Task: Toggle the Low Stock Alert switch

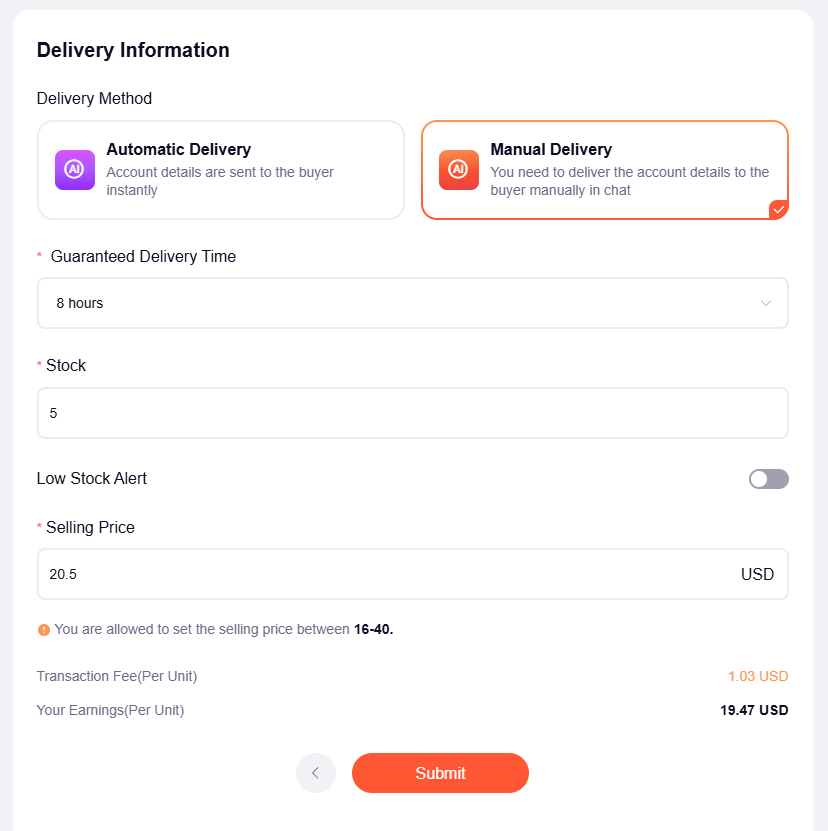Action: (x=768, y=479)
